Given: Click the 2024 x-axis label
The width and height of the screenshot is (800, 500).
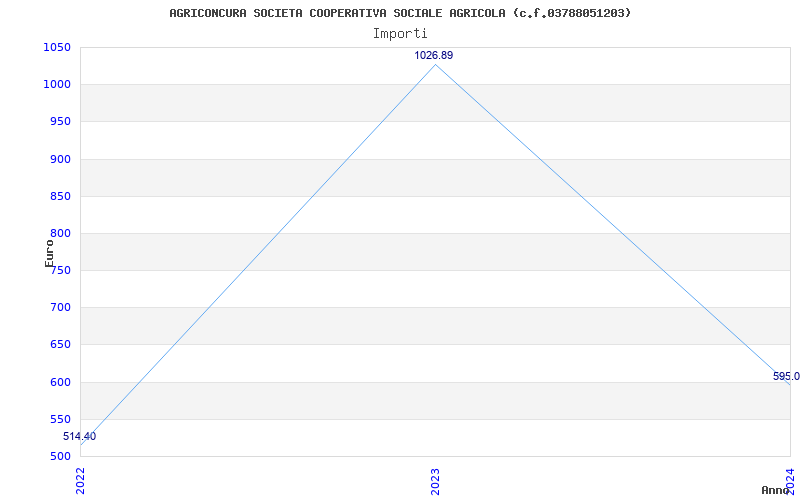Looking at the screenshot, I should pyautogui.click(x=790, y=481).
